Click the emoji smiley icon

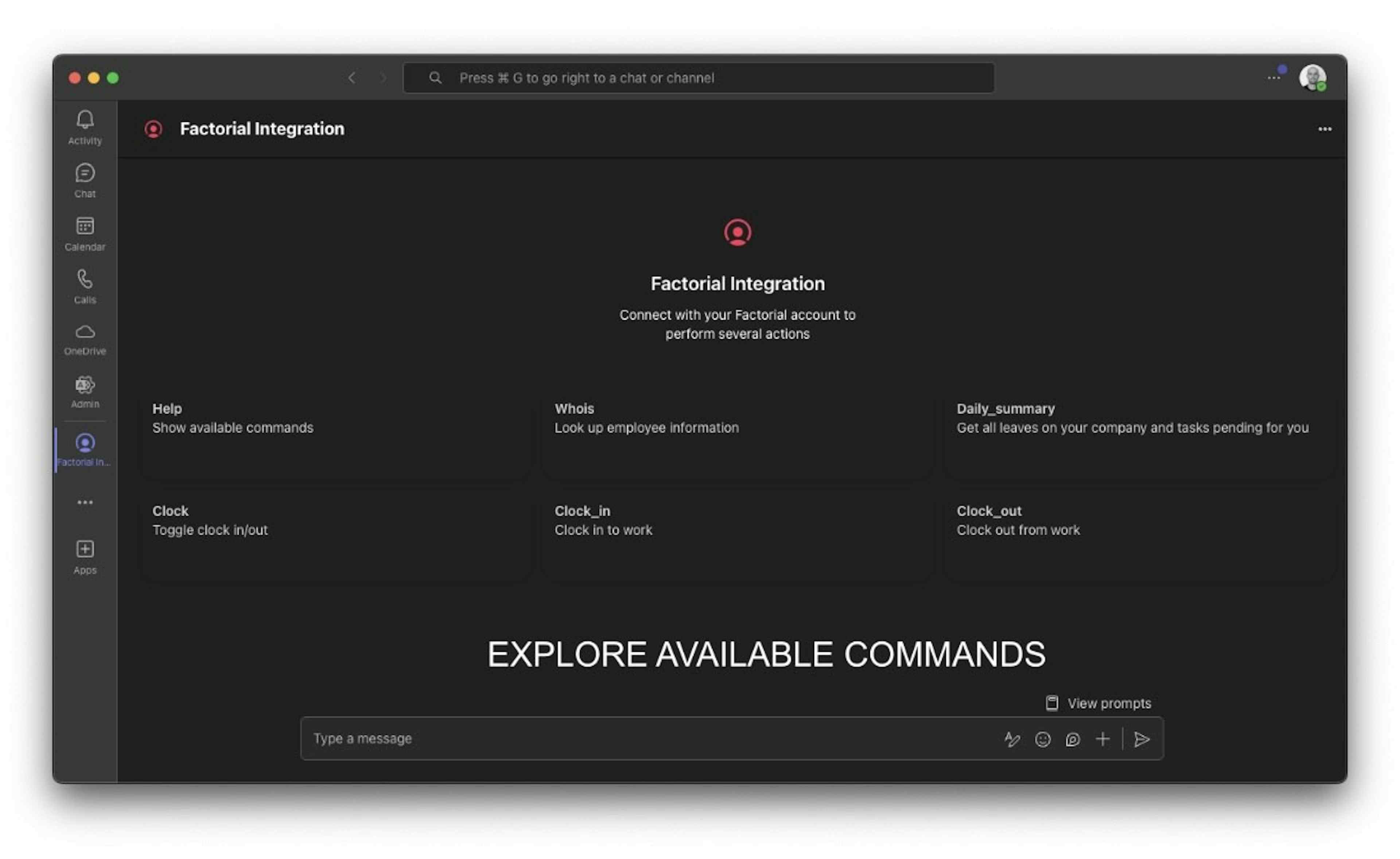tap(1043, 739)
